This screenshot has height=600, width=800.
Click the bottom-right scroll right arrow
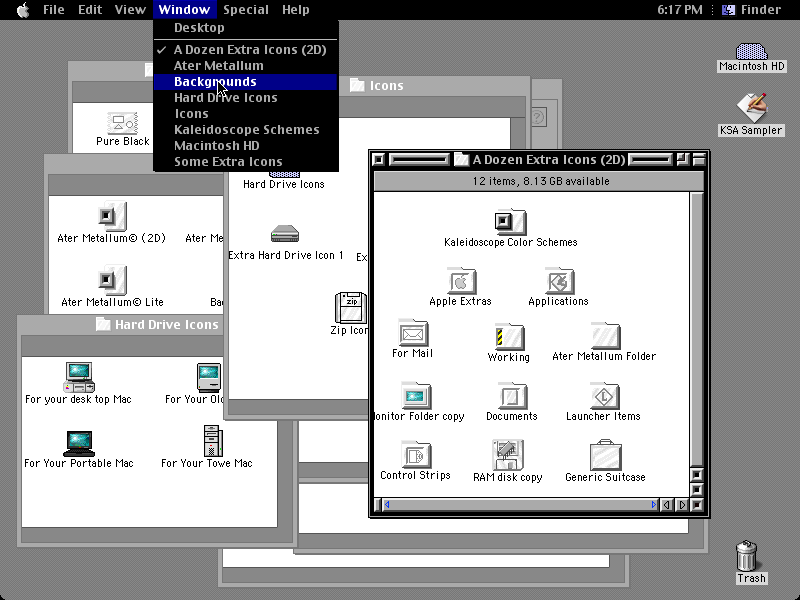682,505
